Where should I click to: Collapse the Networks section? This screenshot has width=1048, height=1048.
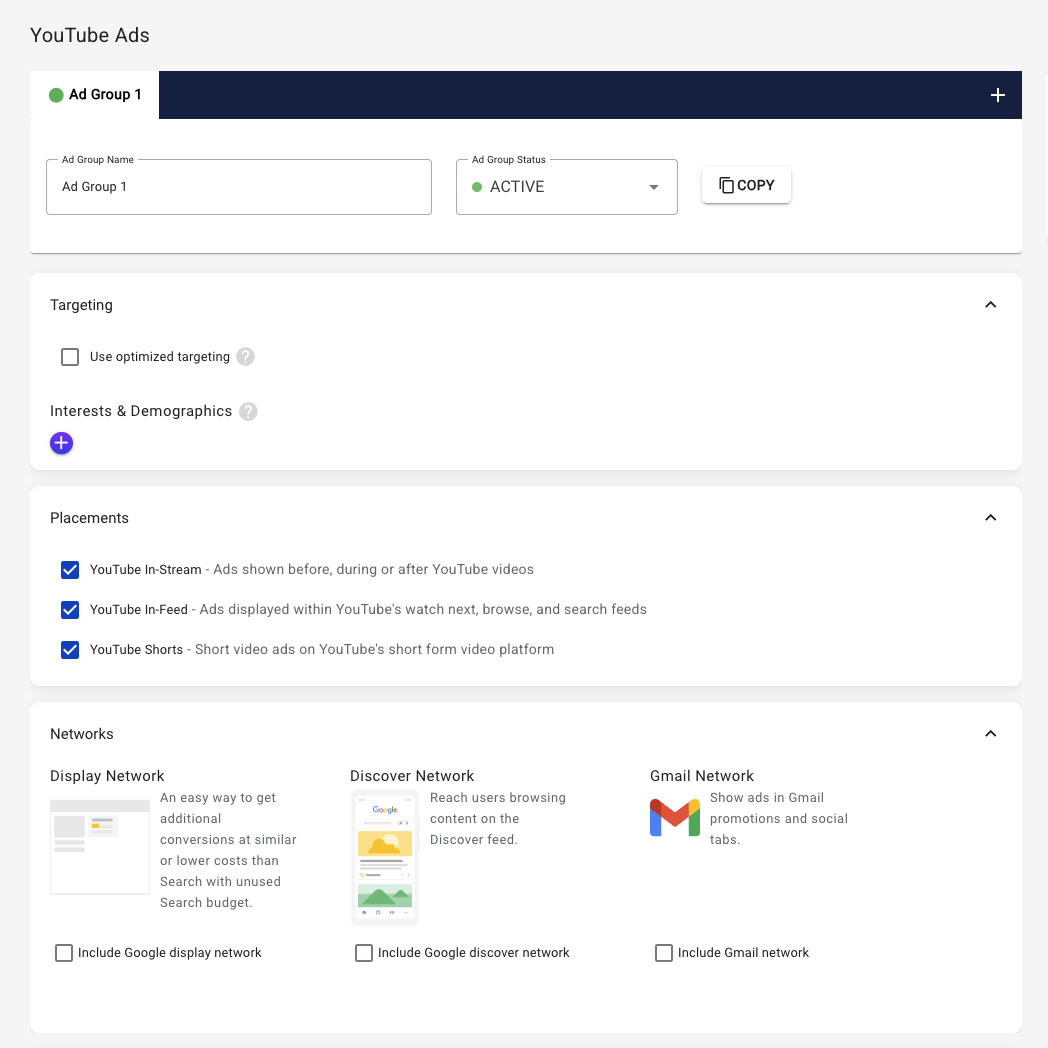990,734
